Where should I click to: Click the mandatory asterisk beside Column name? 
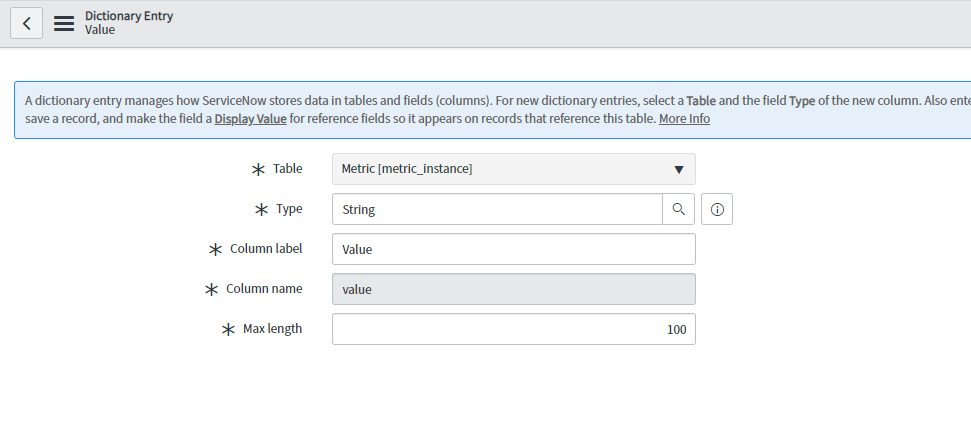pyautogui.click(x=211, y=289)
